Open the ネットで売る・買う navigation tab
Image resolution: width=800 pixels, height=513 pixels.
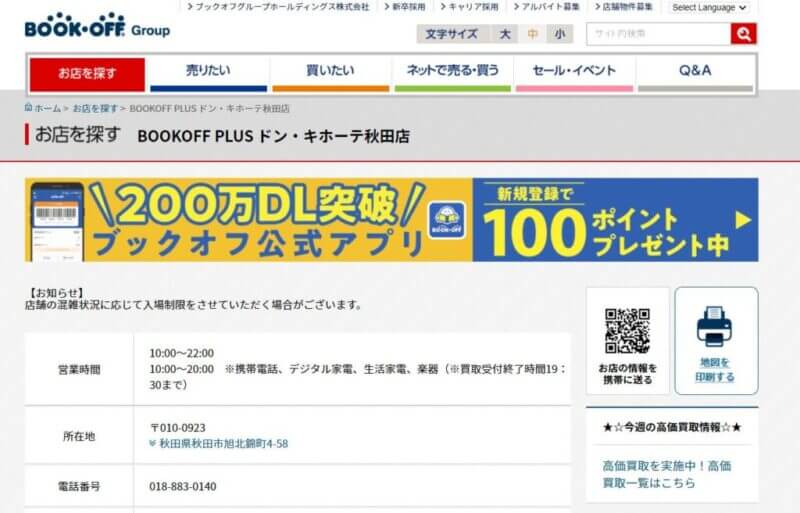[x=453, y=75]
